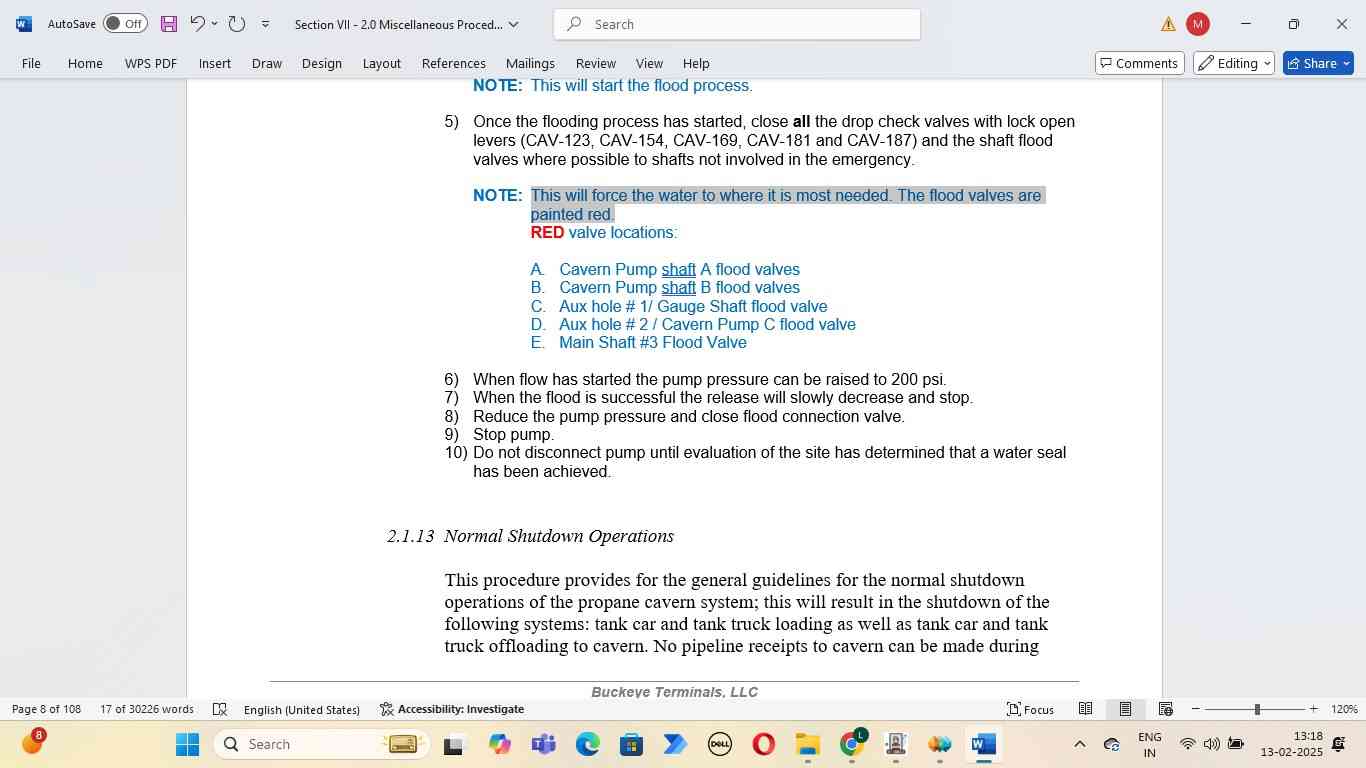Click the Word app icon in title bar
The width and height of the screenshot is (1366, 768).
[x=24, y=24]
